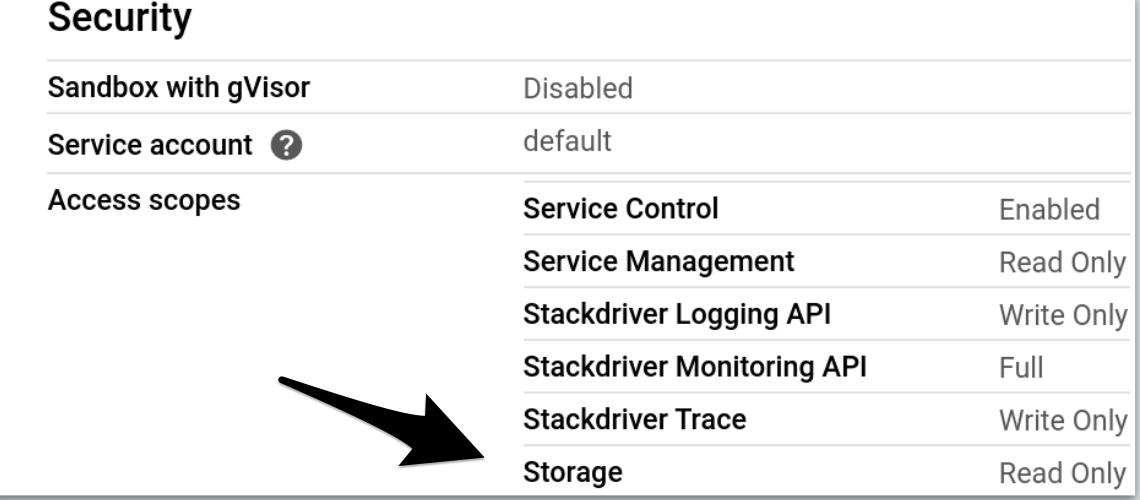Screen dimensions: 1140x500
Task: Select the Sandbox with gVisor label
Action: pos(178,89)
